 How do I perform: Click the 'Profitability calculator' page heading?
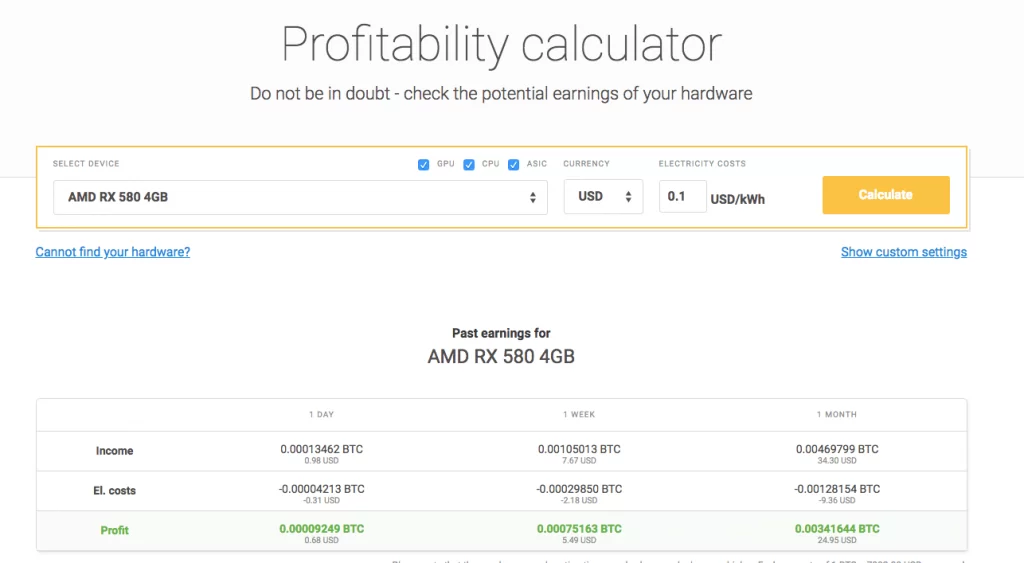pyautogui.click(x=501, y=45)
